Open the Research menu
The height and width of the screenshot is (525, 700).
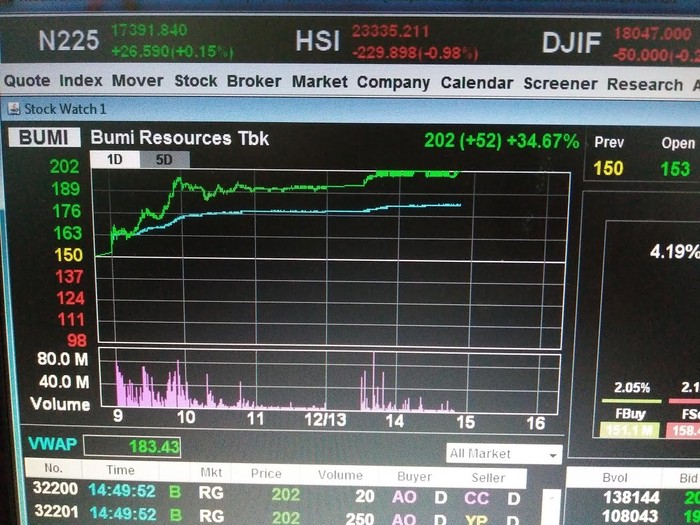tap(645, 84)
